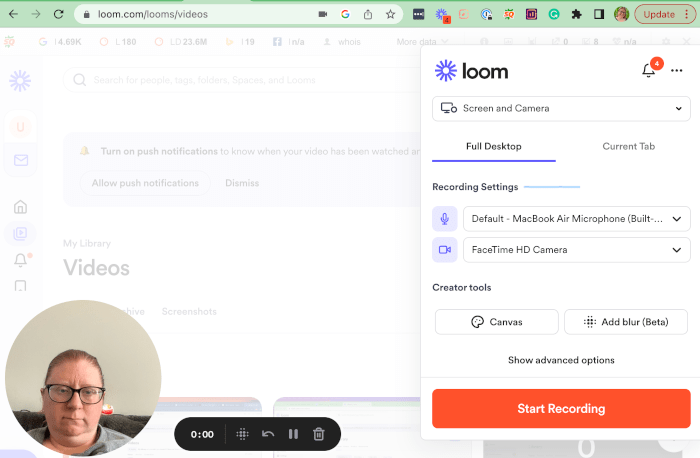The height and width of the screenshot is (458, 700).
Task: Click the address bar loom.com/looms/videos
Action: tap(153, 14)
